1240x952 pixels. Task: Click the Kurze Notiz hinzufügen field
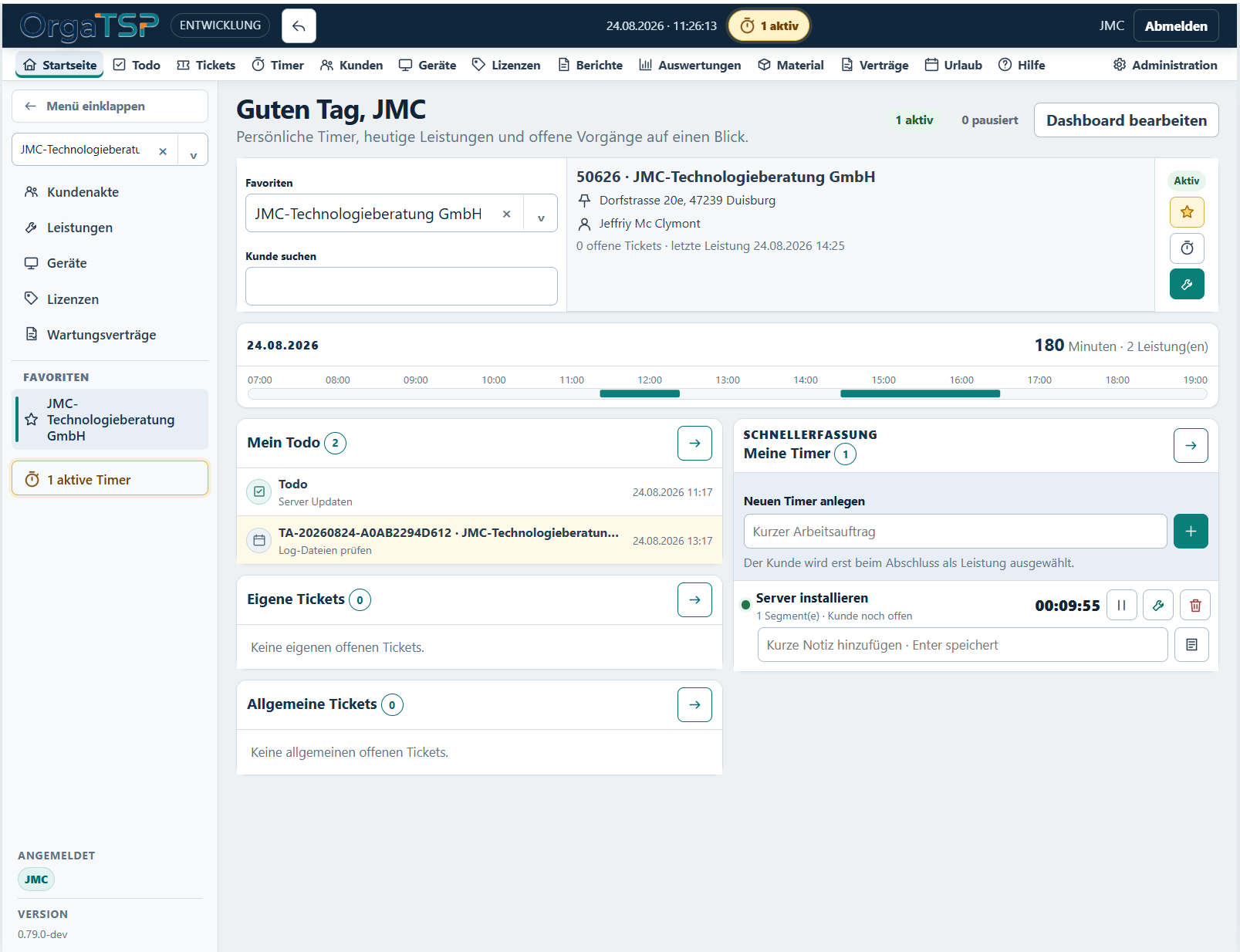pyautogui.click(x=963, y=645)
